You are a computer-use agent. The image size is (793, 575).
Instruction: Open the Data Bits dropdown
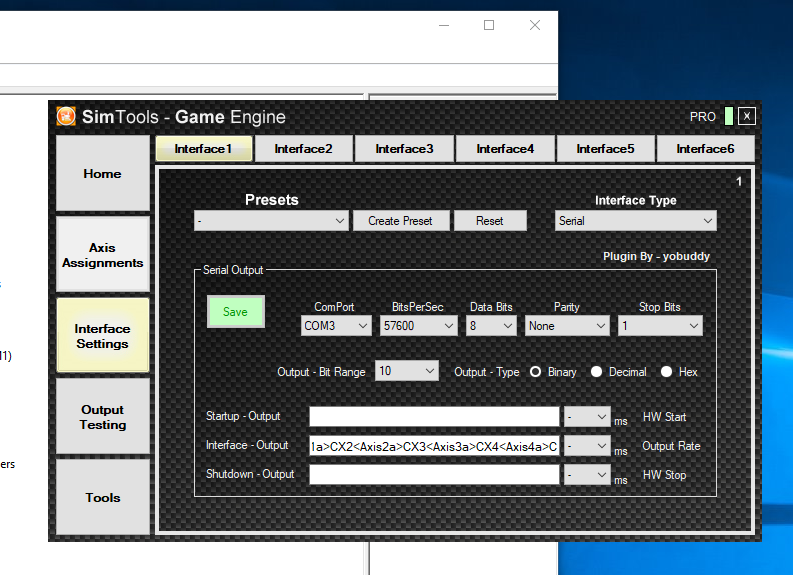point(491,326)
